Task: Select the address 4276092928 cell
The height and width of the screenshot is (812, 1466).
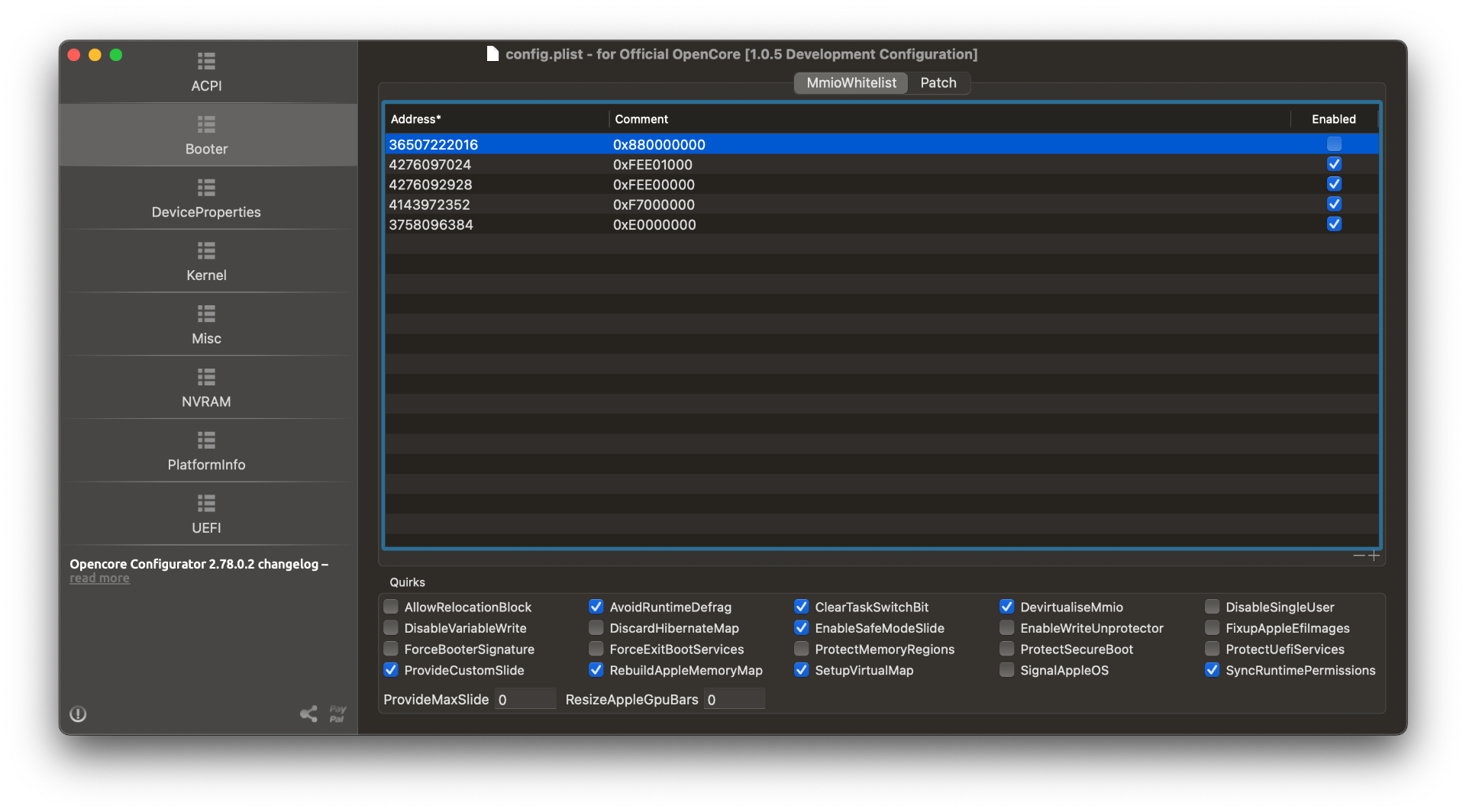Action: (x=431, y=185)
